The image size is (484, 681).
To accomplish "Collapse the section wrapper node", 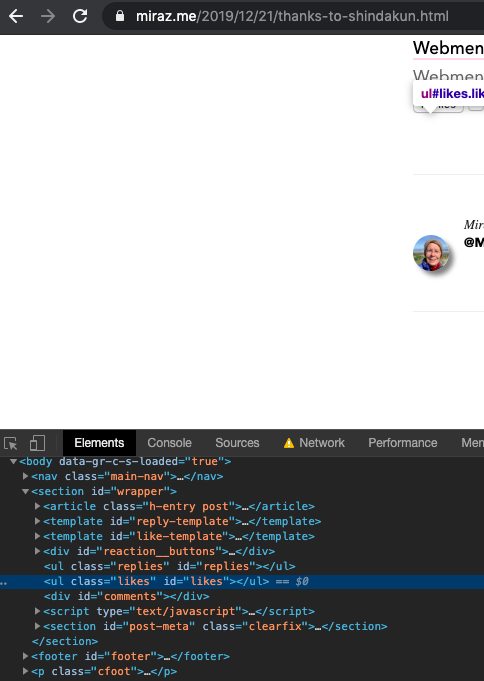I will tap(26, 492).
